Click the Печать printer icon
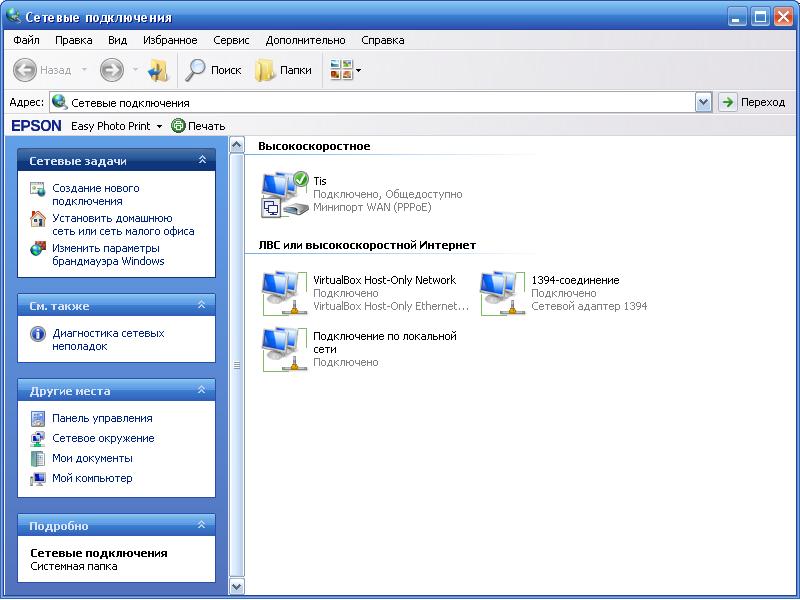This screenshot has height=600, width=800. (x=178, y=126)
